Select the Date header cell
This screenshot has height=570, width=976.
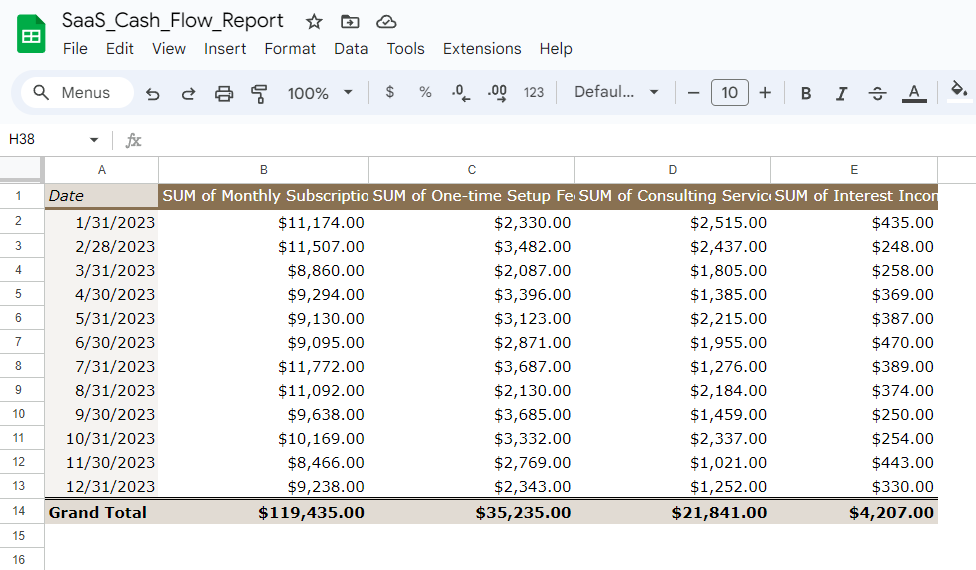pyautogui.click(x=101, y=196)
